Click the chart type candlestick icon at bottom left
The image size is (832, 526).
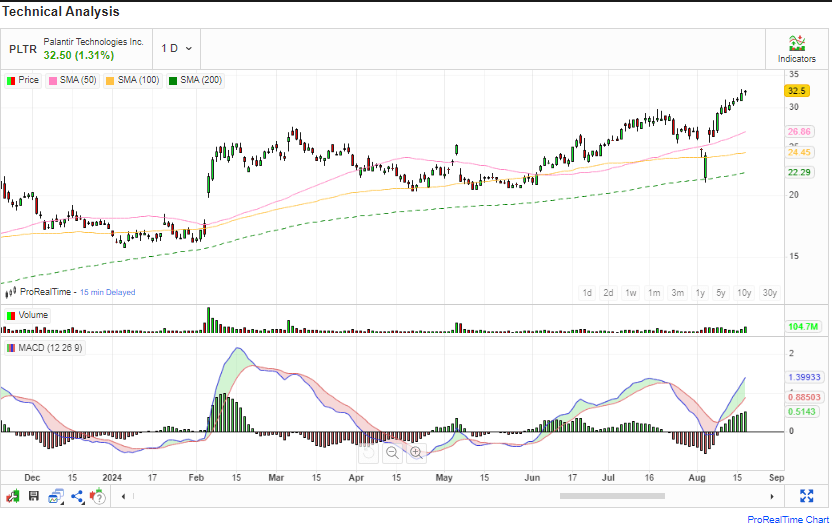13,496
